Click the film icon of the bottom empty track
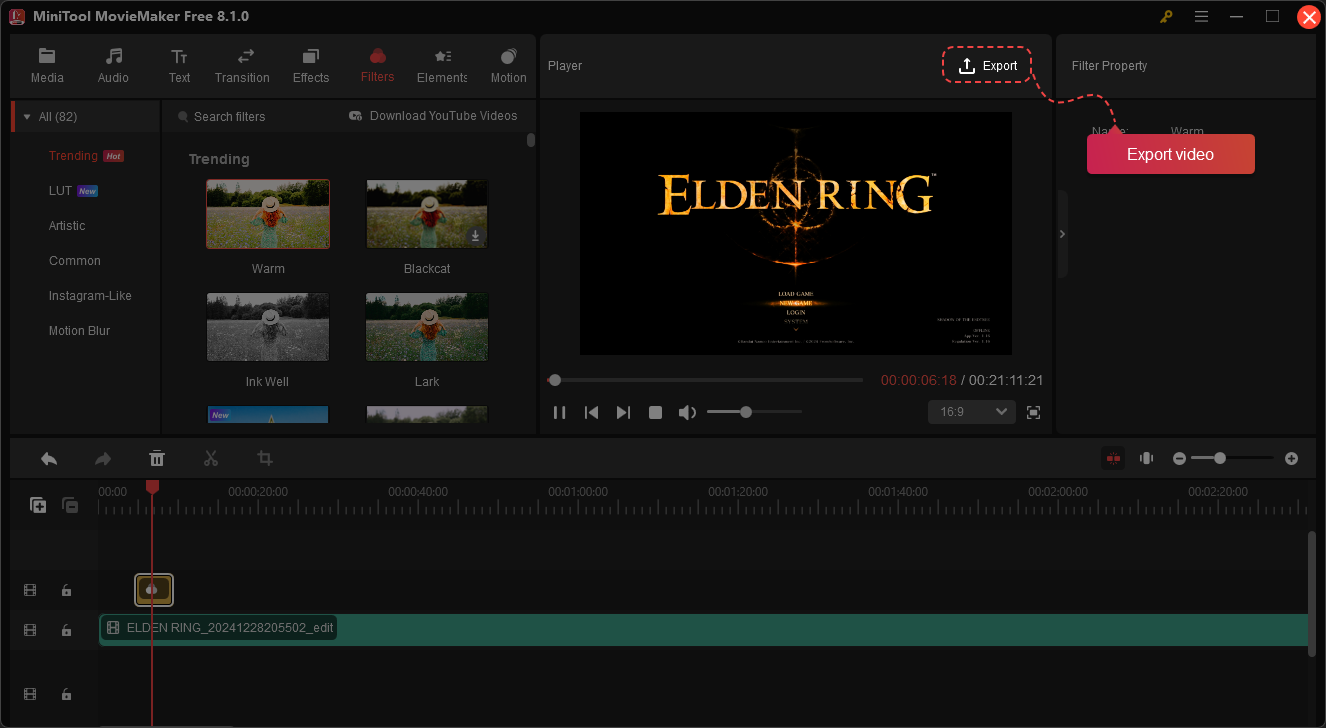The width and height of the screenshot is (1326, 728). [30, 694]
